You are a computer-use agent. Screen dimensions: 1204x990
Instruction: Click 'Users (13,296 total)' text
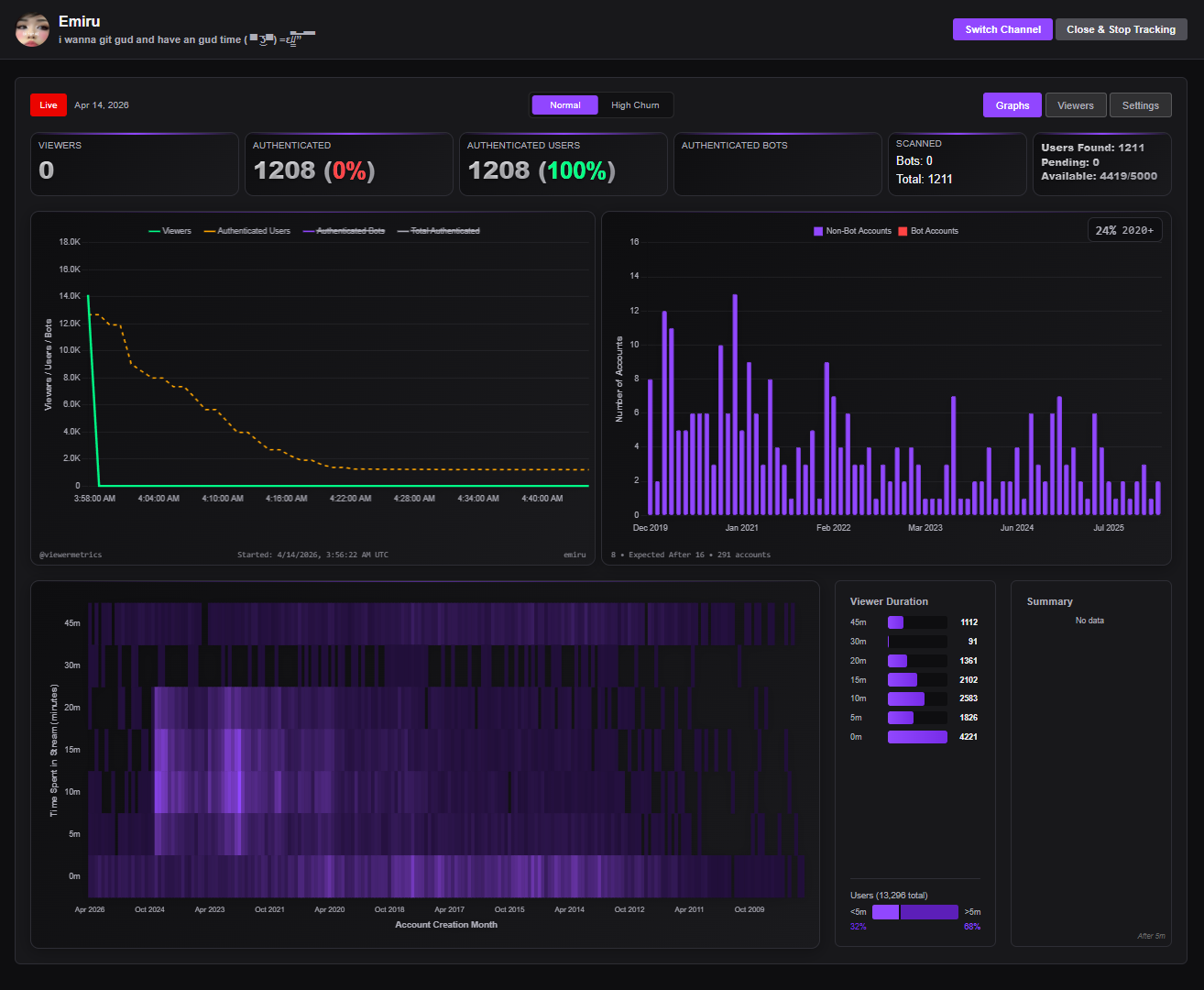pos(889,896)
